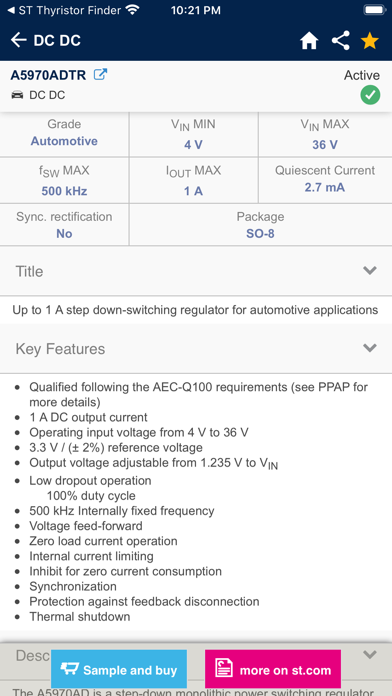
Task: Tap the Key Features header label
Action: click(60, 349)
